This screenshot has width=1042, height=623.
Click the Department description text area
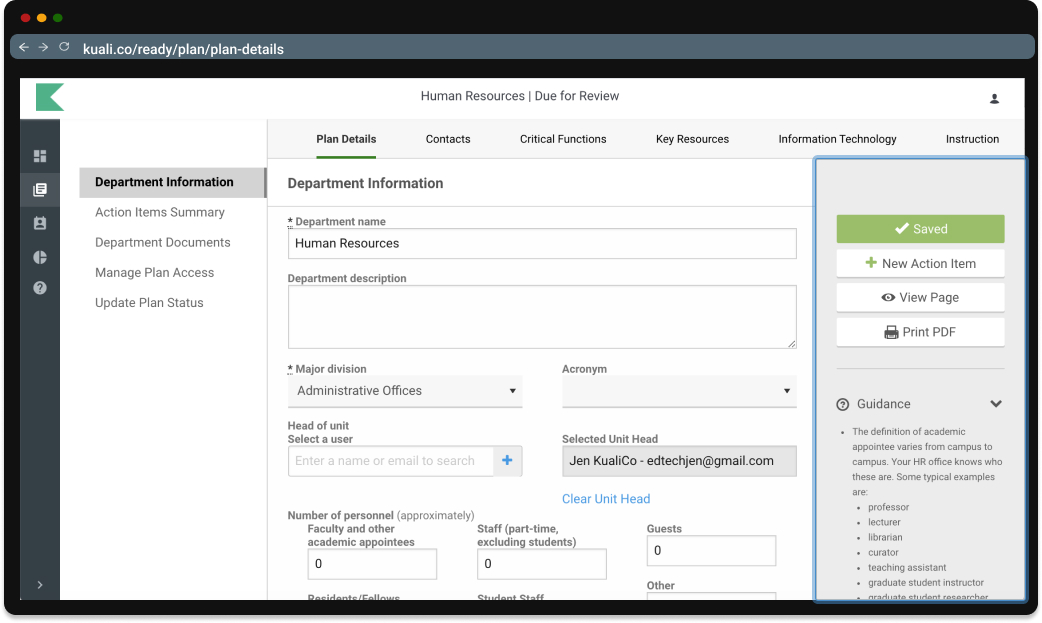541,317
